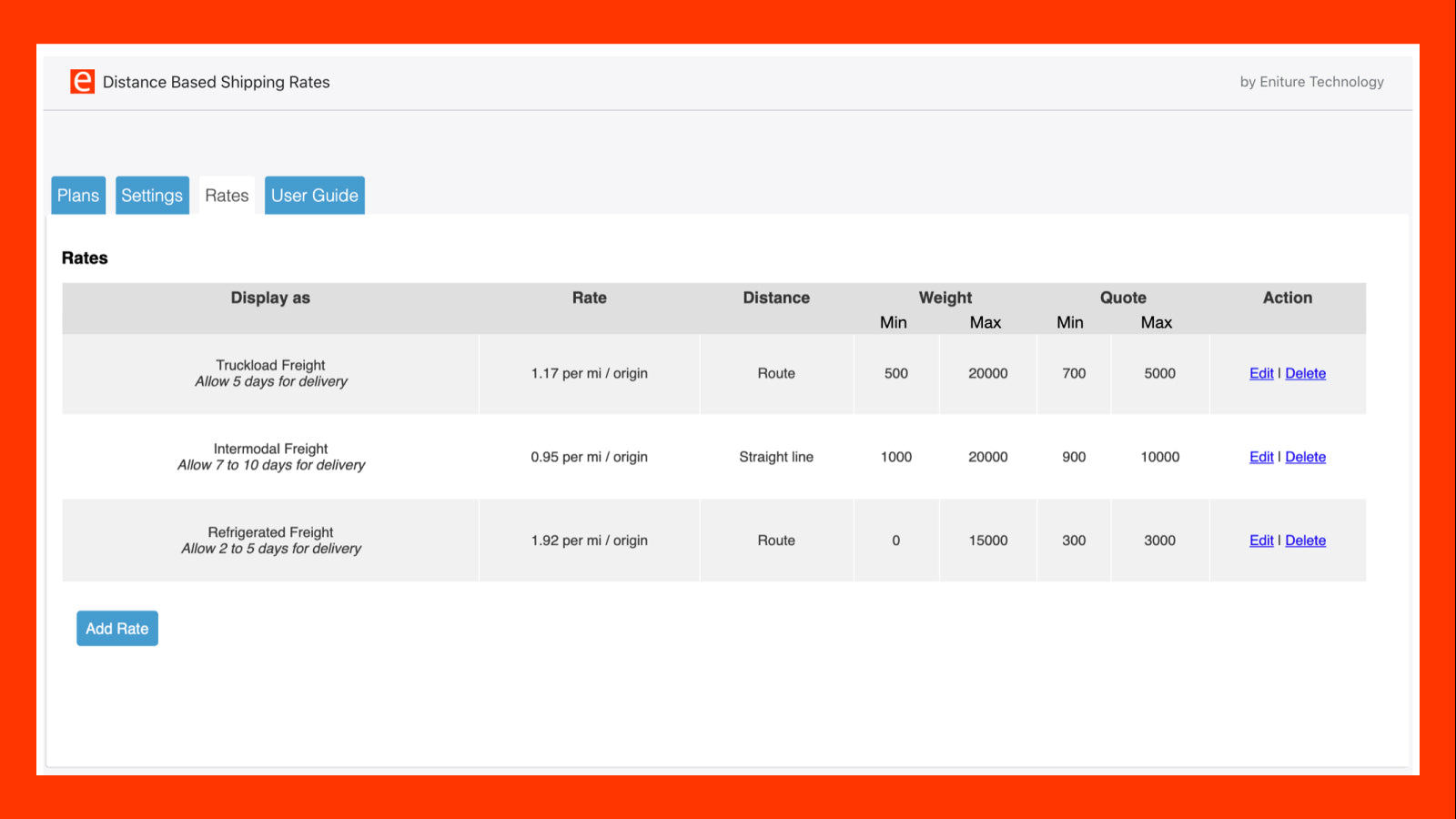Click the Quote column header
This screenshot has width=1456, height=819.
(x=1123, y=298)
